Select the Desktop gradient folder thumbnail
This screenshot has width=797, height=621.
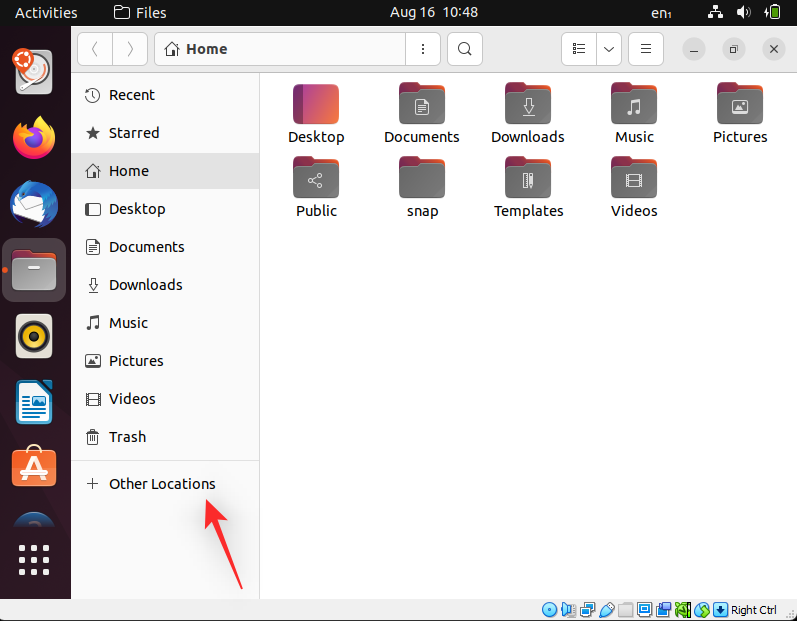click(x=316, y=104)
